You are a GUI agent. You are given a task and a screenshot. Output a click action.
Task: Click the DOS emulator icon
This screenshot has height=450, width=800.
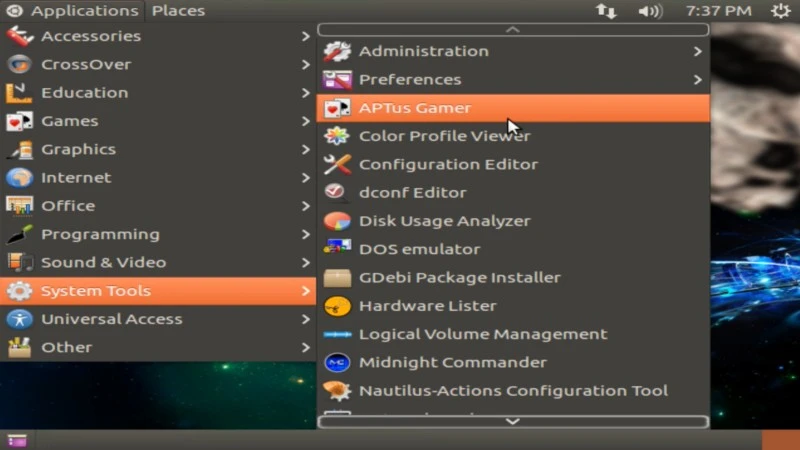click(337, 249)
